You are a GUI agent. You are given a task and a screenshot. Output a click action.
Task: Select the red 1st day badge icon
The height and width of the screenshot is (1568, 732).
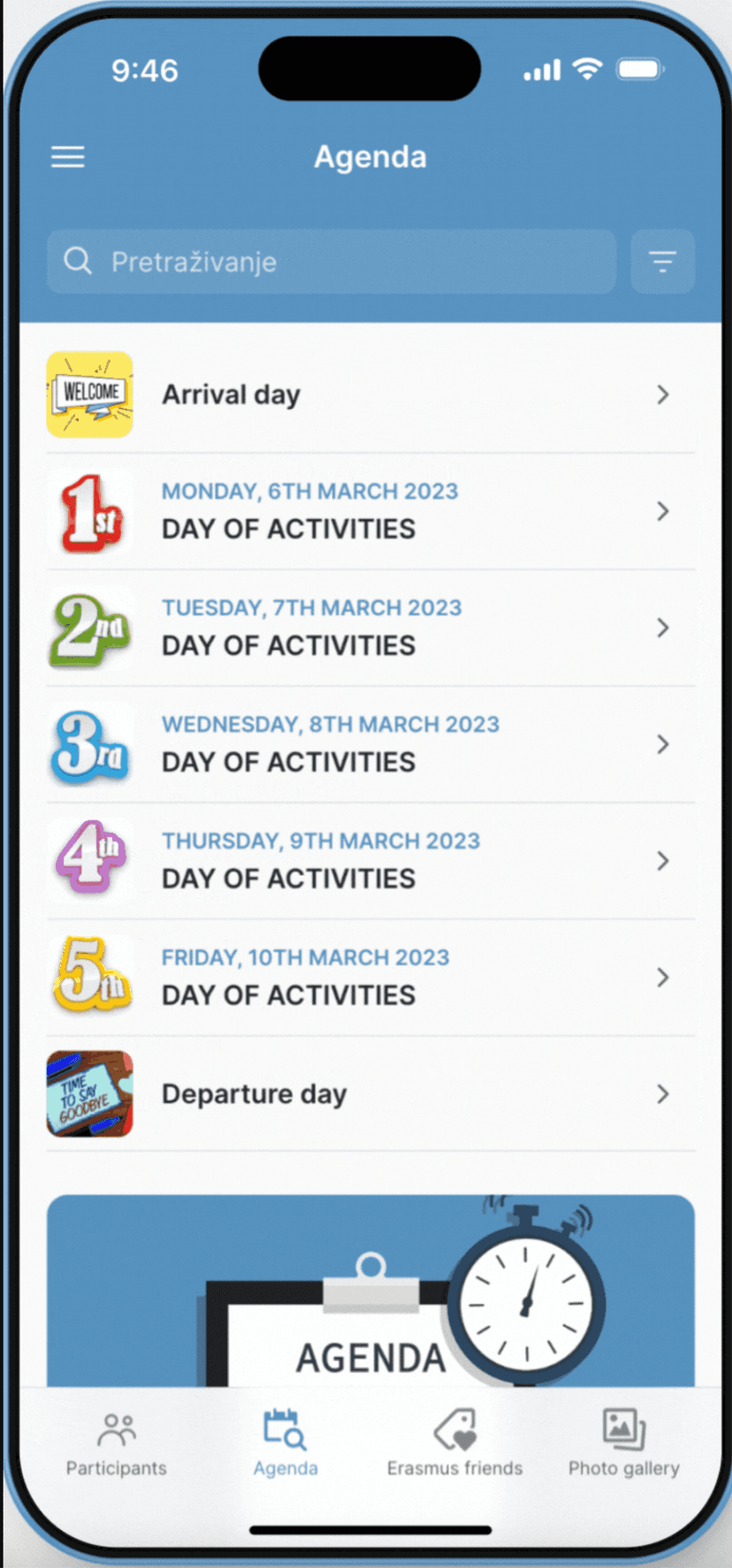90,512
